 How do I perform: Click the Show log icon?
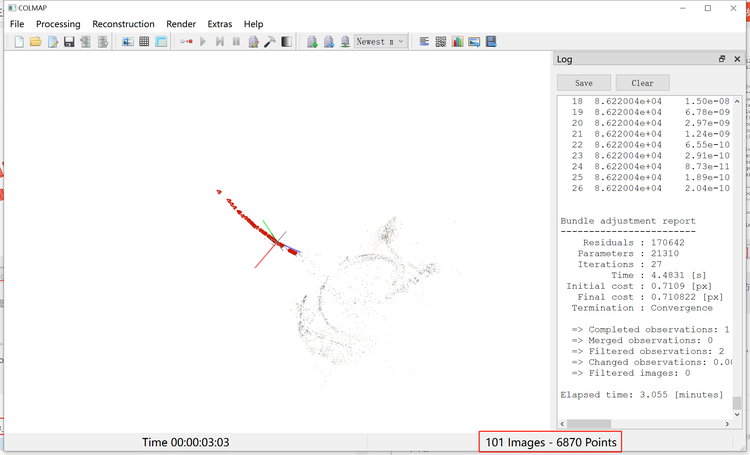coord(424,42)
